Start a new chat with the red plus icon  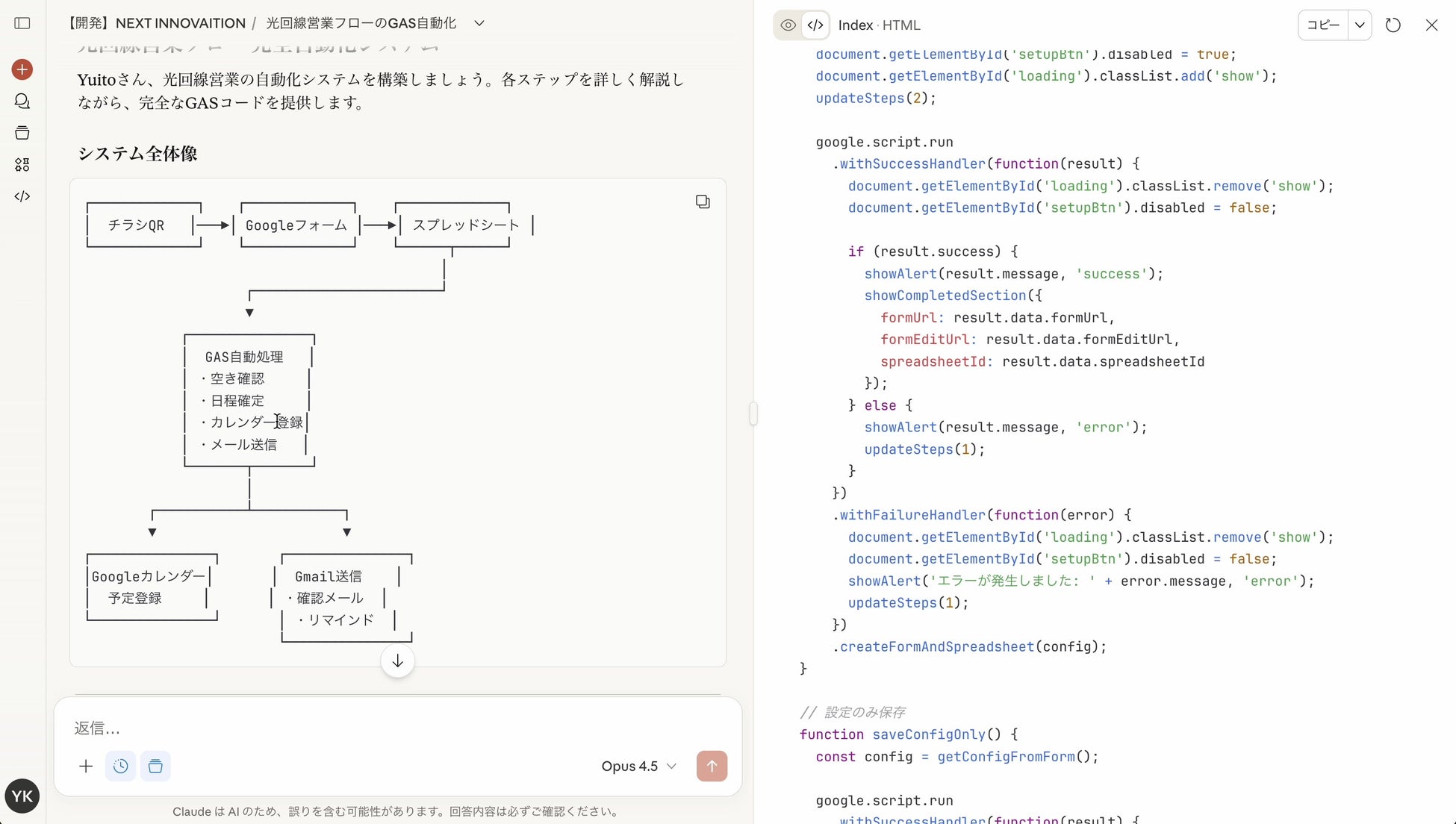(x=22, y=69)
